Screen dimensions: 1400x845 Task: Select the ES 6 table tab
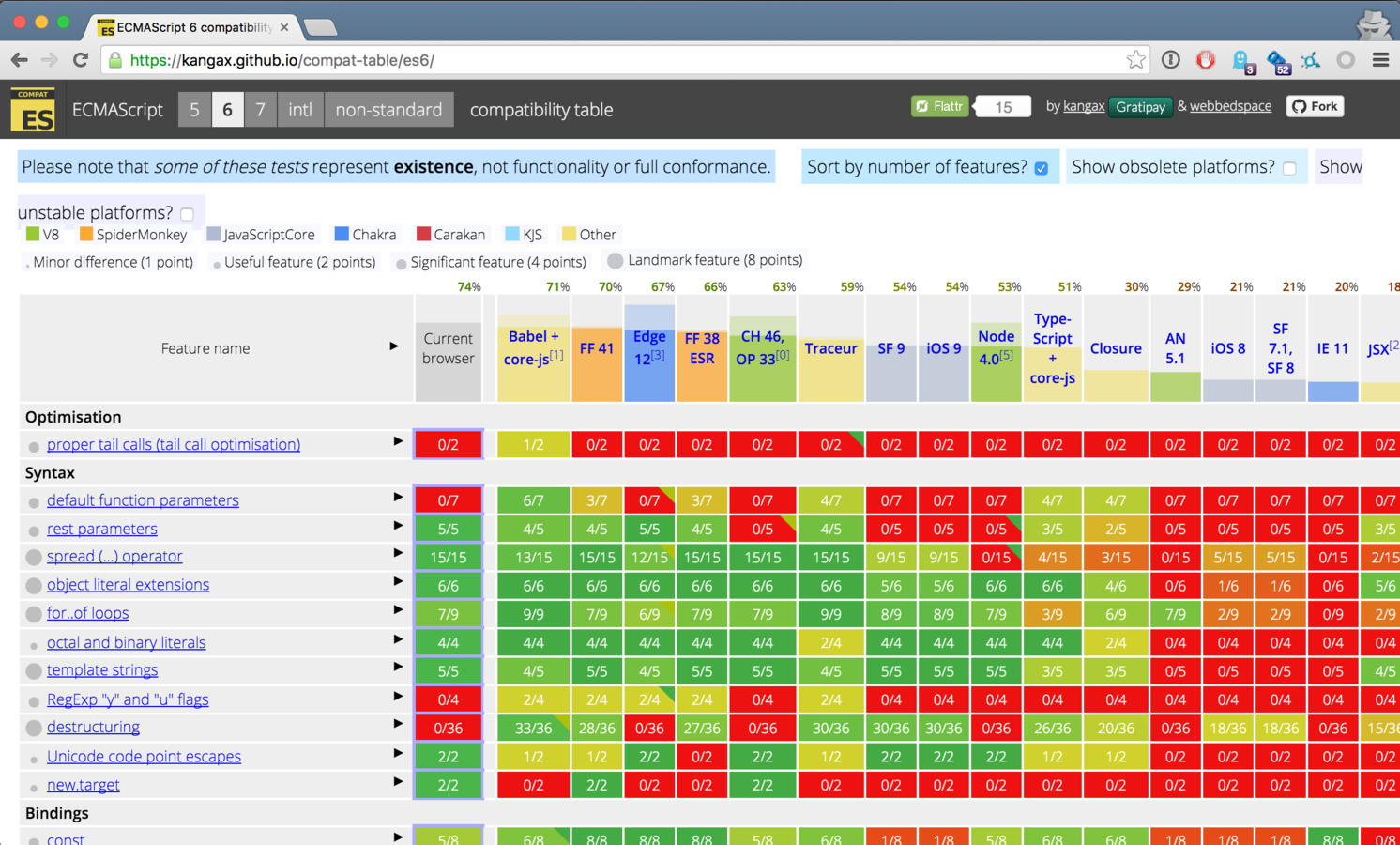[227, 110]
